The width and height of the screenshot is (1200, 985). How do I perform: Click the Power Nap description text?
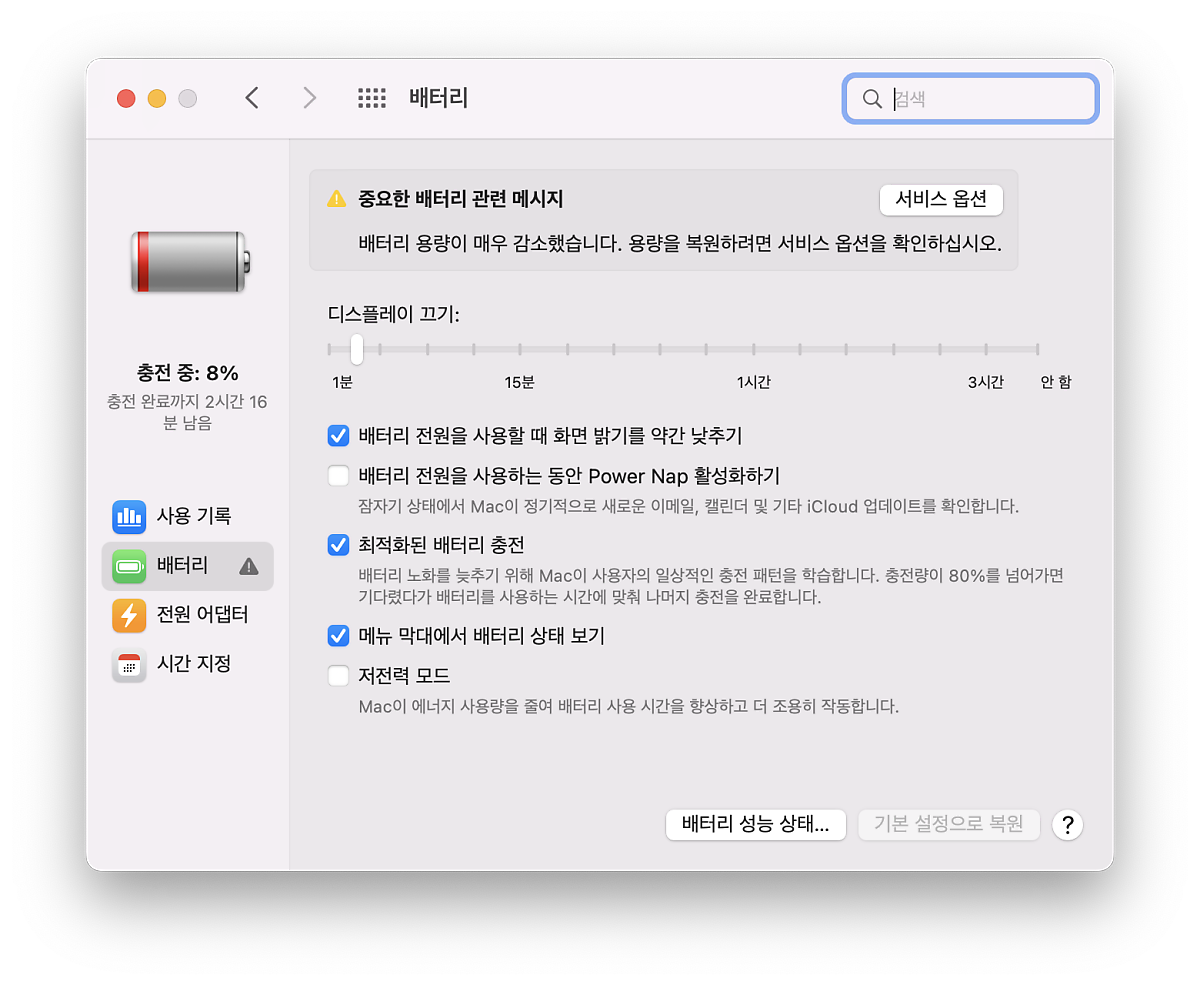click(x=689, y=506)
